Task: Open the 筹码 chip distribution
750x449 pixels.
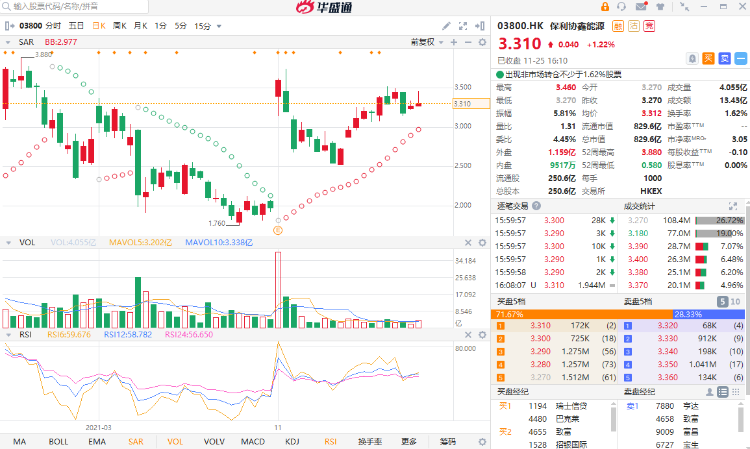Action: tap(448, 441)
